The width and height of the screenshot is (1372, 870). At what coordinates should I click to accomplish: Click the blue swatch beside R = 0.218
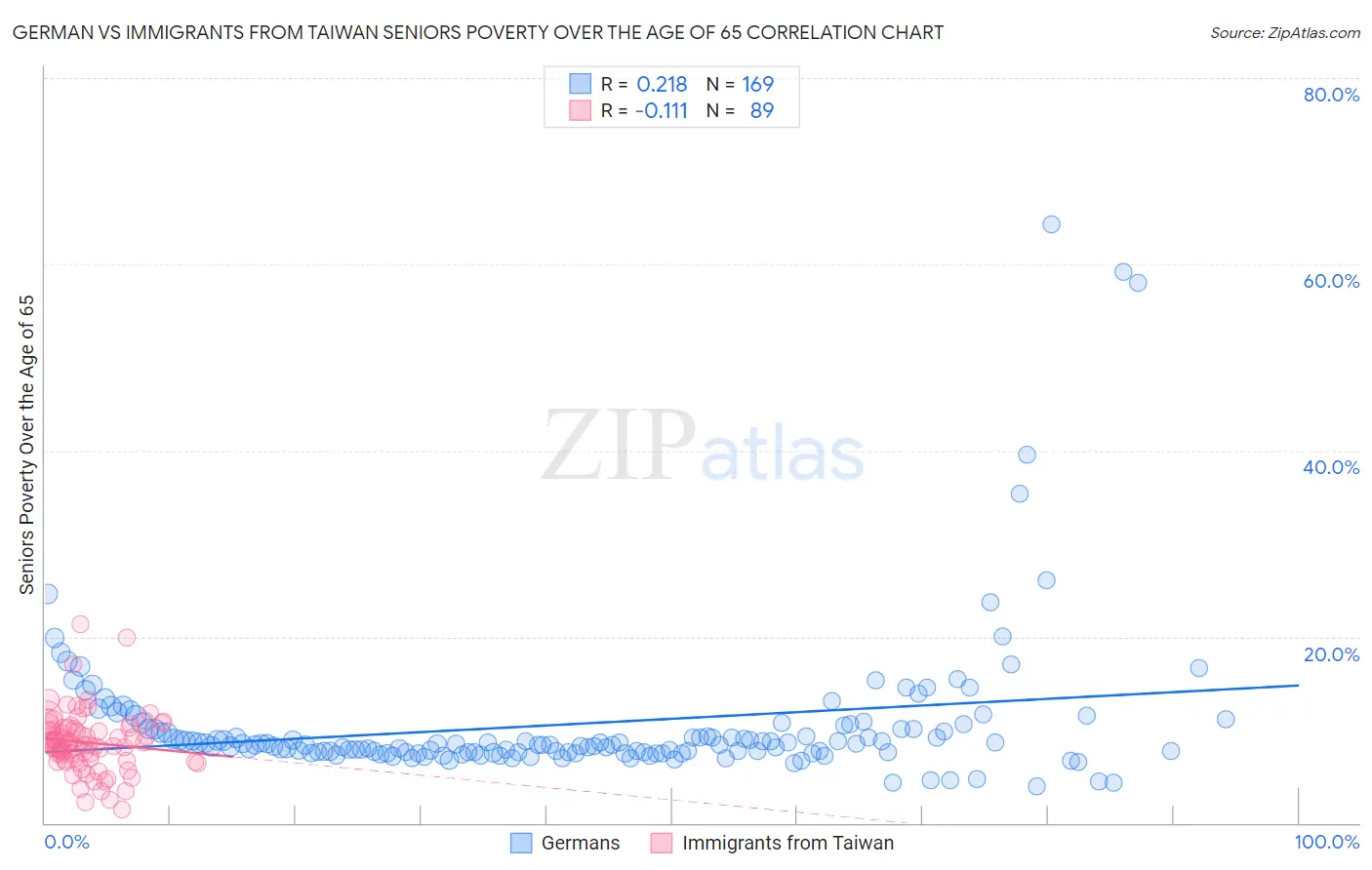(x=581, y=84)
